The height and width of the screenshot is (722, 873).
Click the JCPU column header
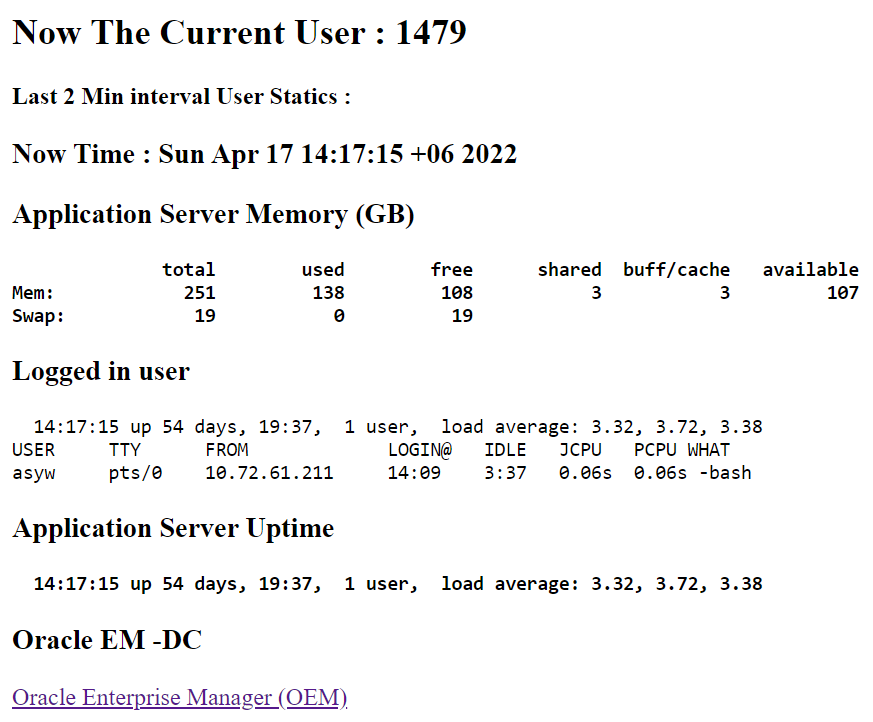click(580, 450)
